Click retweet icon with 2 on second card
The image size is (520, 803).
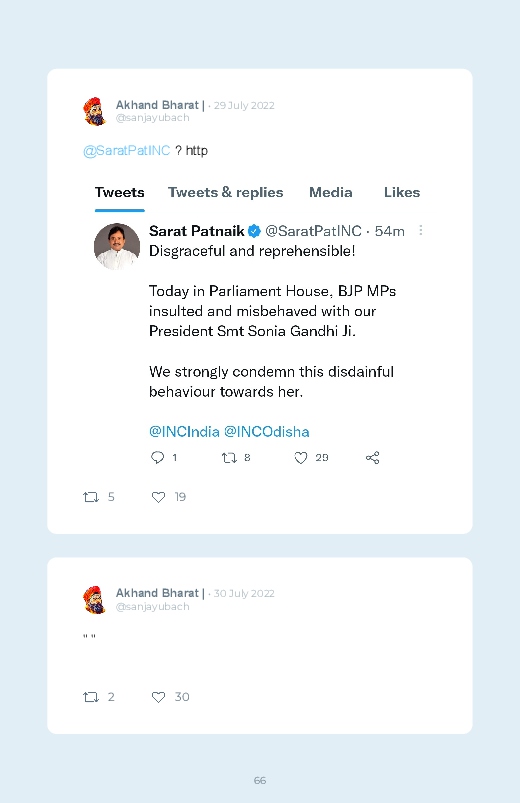pos(91,697)
